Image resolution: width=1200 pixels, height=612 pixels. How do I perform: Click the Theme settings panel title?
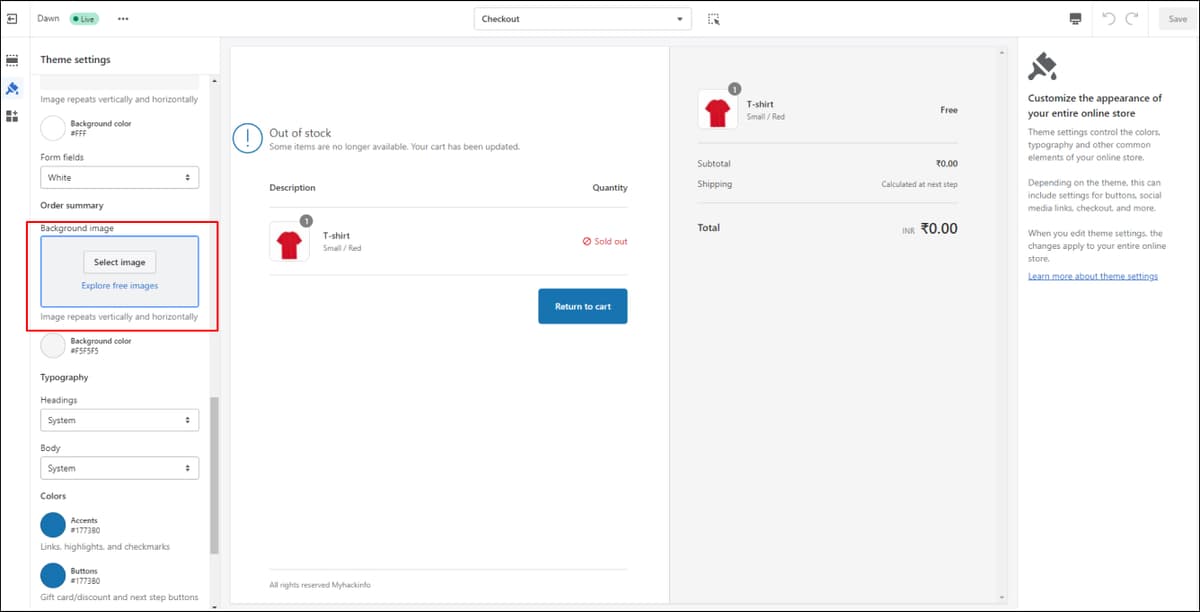point(75,60)
